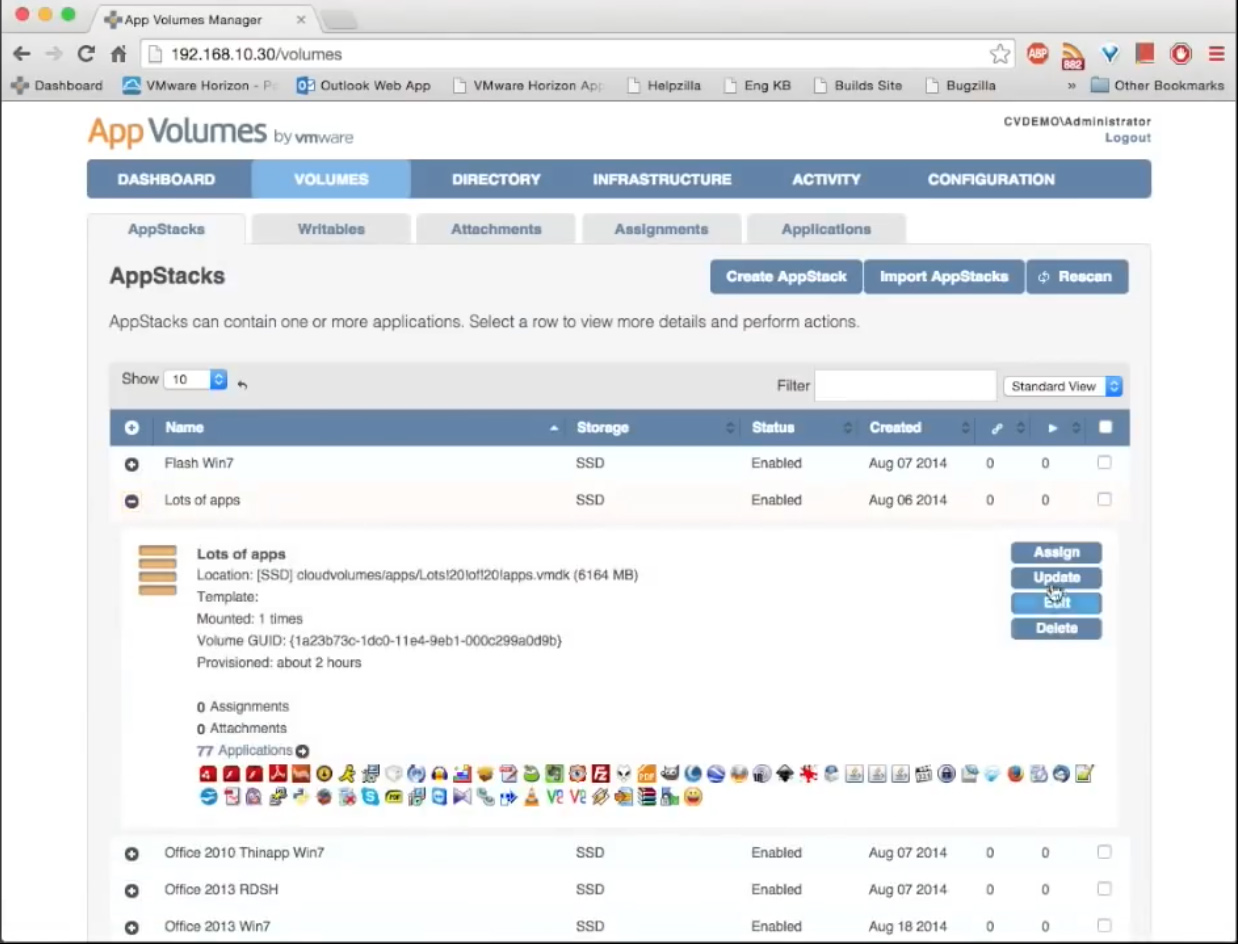The width and height of the screenshot is (1238, 944).
Task: Check the Flash Win7 row checkbox
Action: tap(1104, 463)
